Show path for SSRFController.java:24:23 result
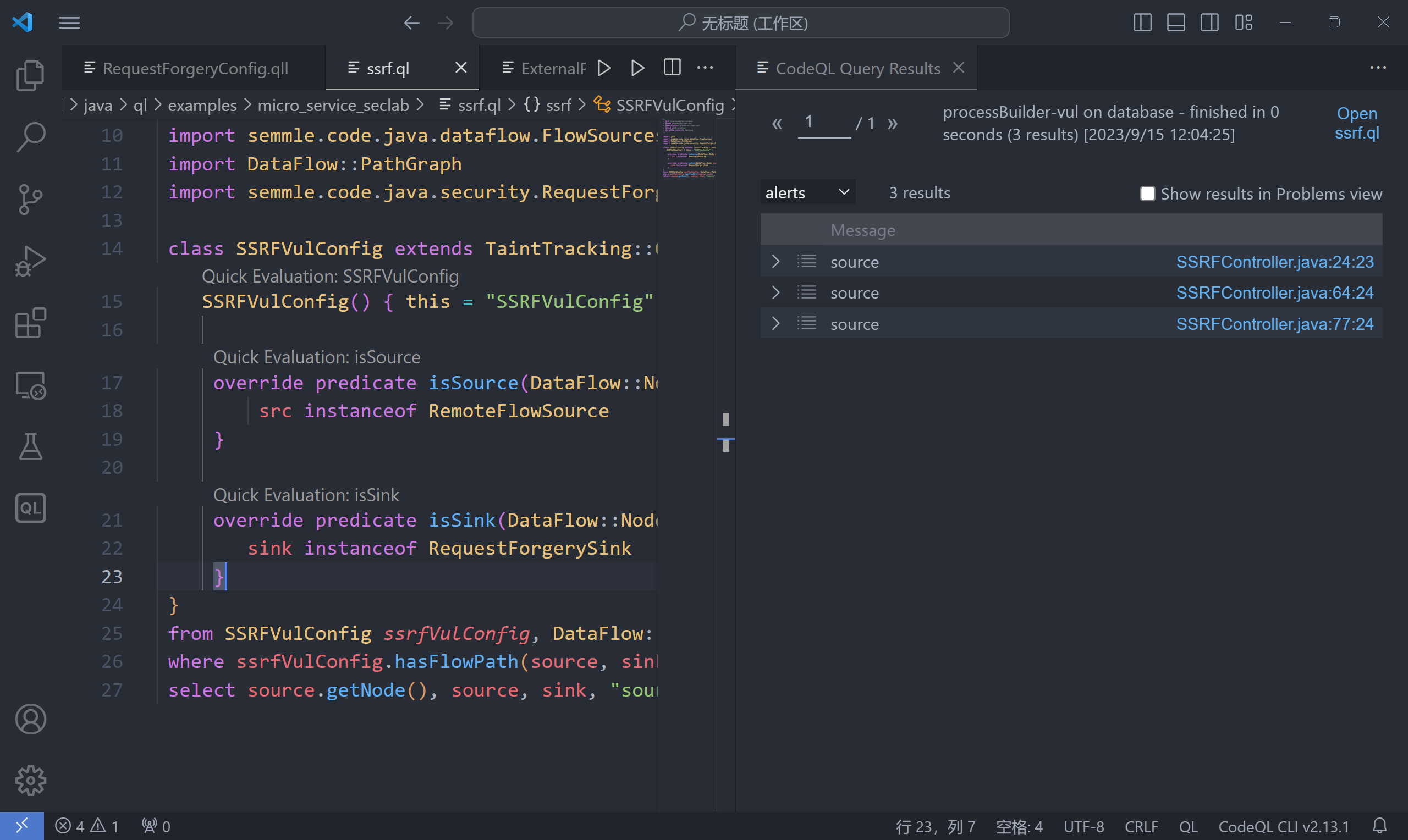The image size is (1408, 840). coord(807,262)
